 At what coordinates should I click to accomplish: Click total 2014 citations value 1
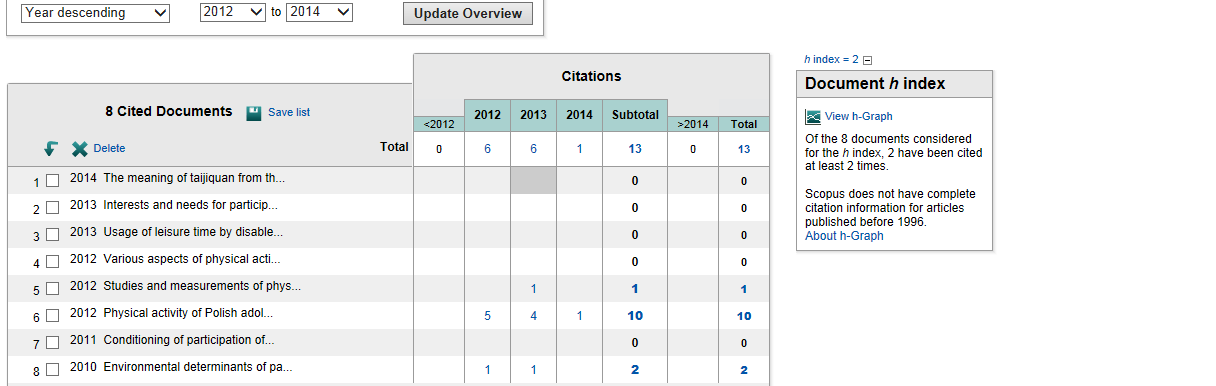tap(579, 149)
